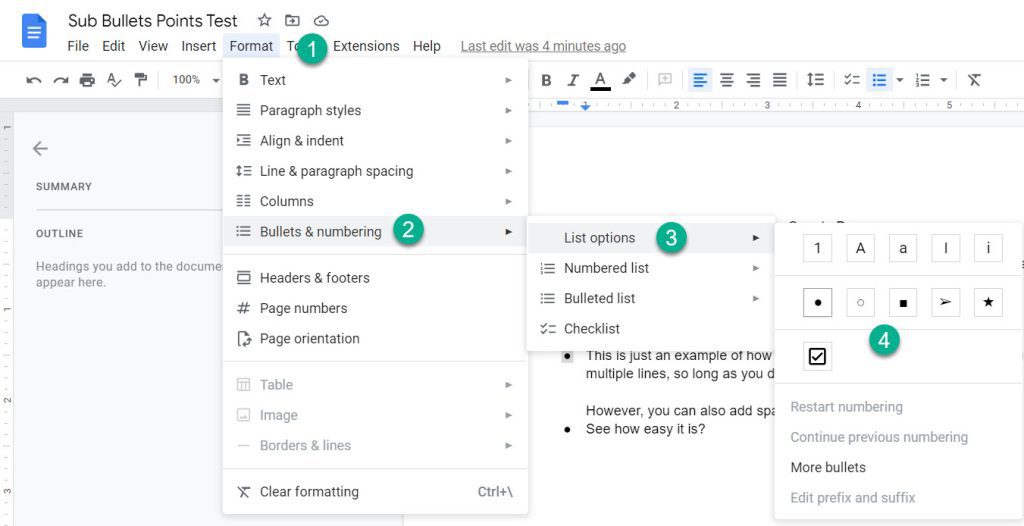Click the bulleted list toolbar icon

[x=879, y=80]
